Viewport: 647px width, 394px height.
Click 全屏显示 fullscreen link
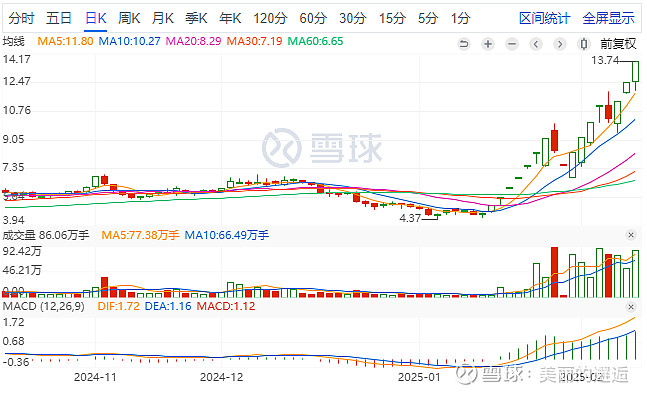[609, 18]
